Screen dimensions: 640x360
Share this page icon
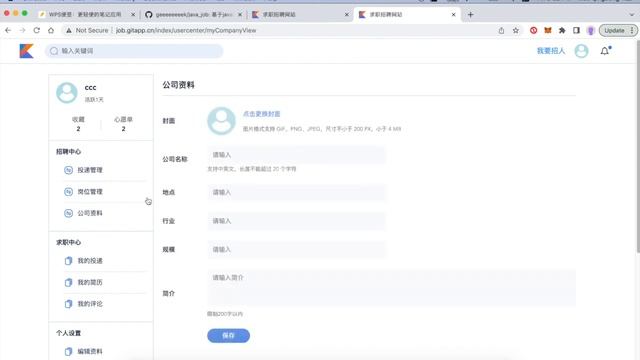501,30
